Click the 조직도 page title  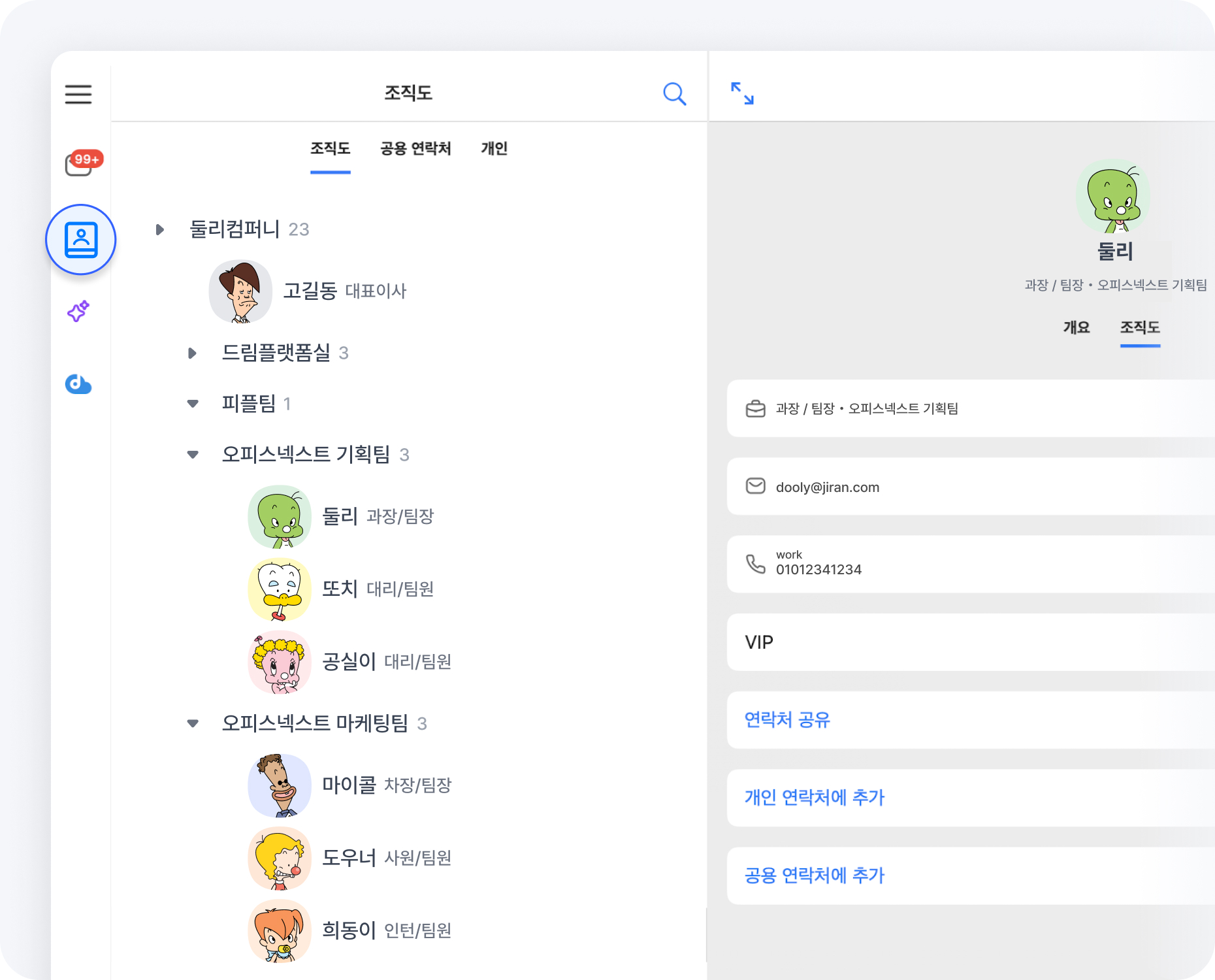click(x=408, y=93)
